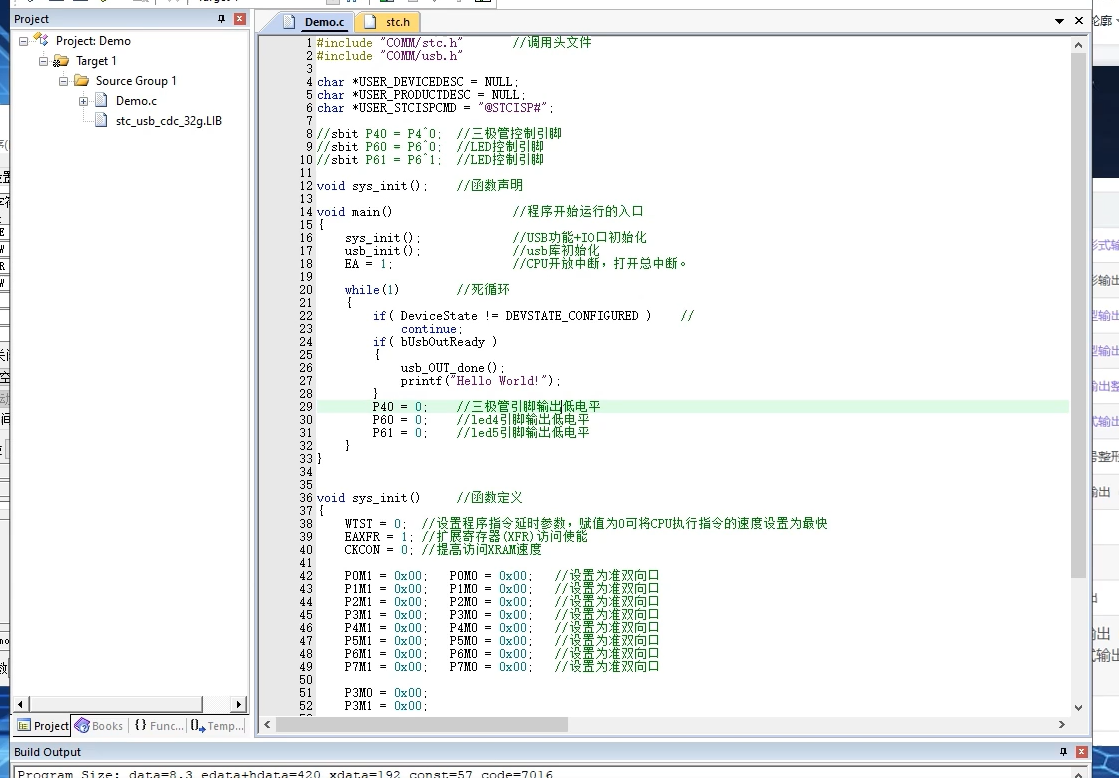Click the Project panel horizontal scrollbar thumb

point(116,704)
